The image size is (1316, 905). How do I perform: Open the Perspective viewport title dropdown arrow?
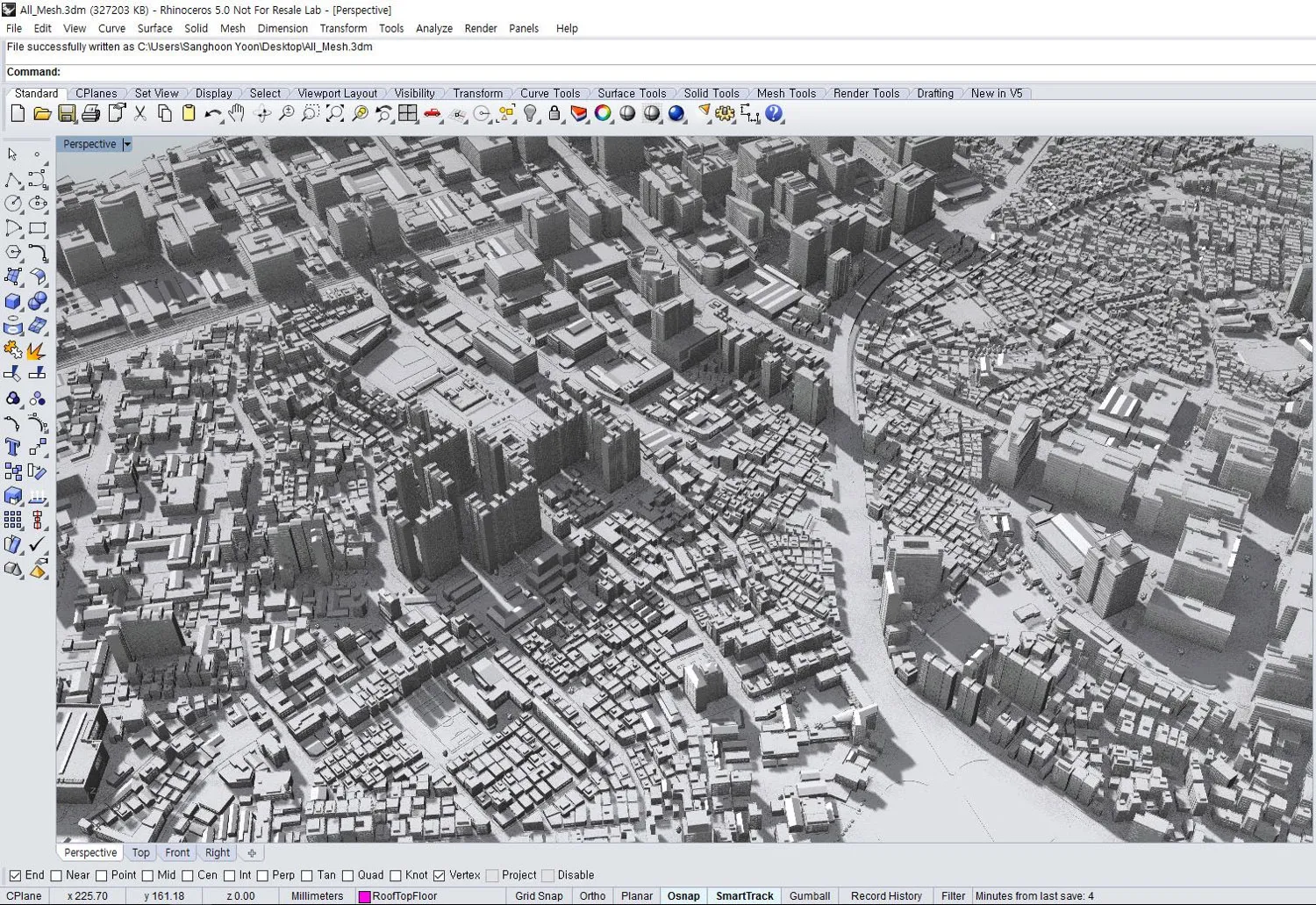click(x=127, y=144)
